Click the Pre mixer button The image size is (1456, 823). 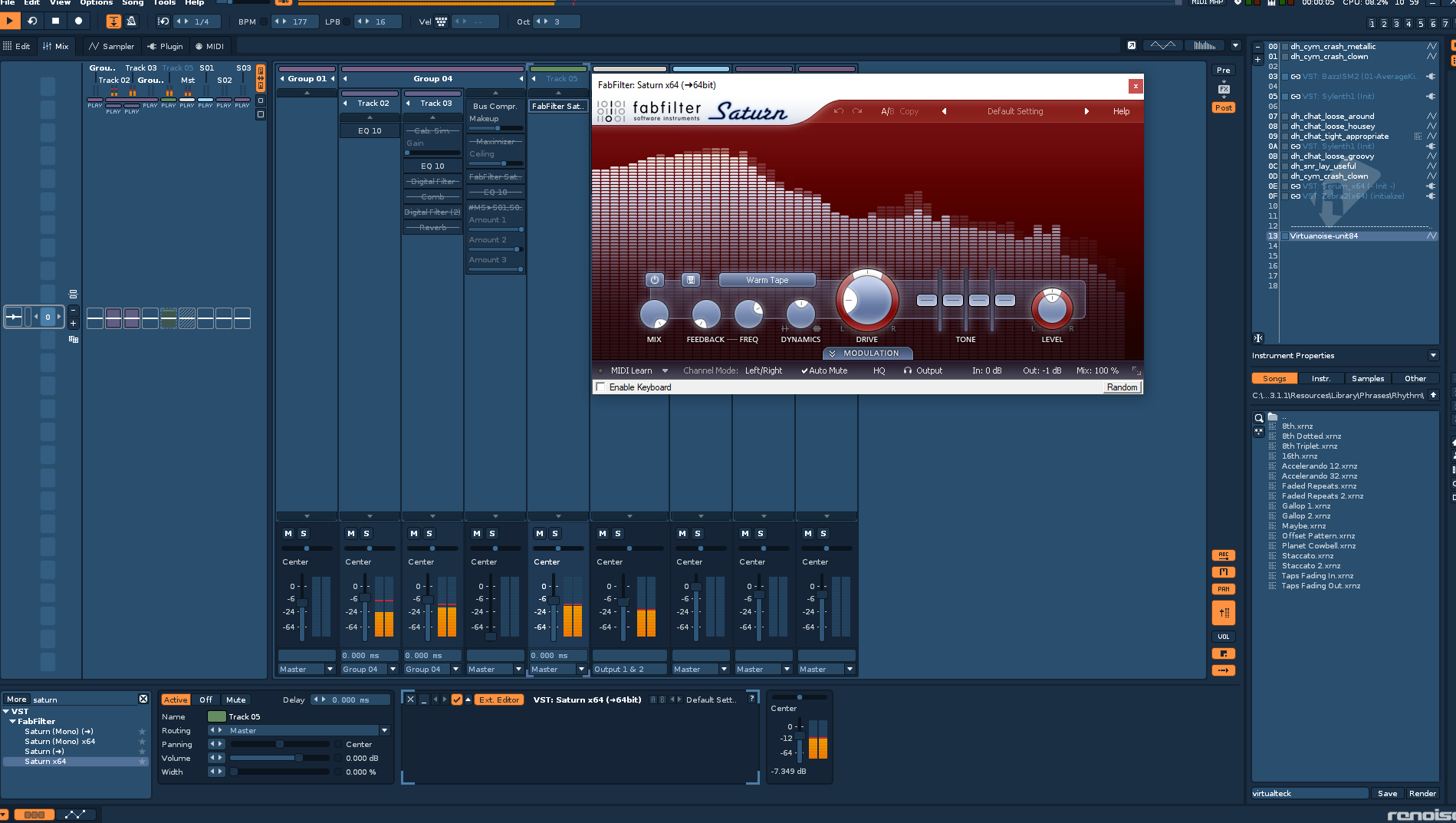[x=1224, y=70]
